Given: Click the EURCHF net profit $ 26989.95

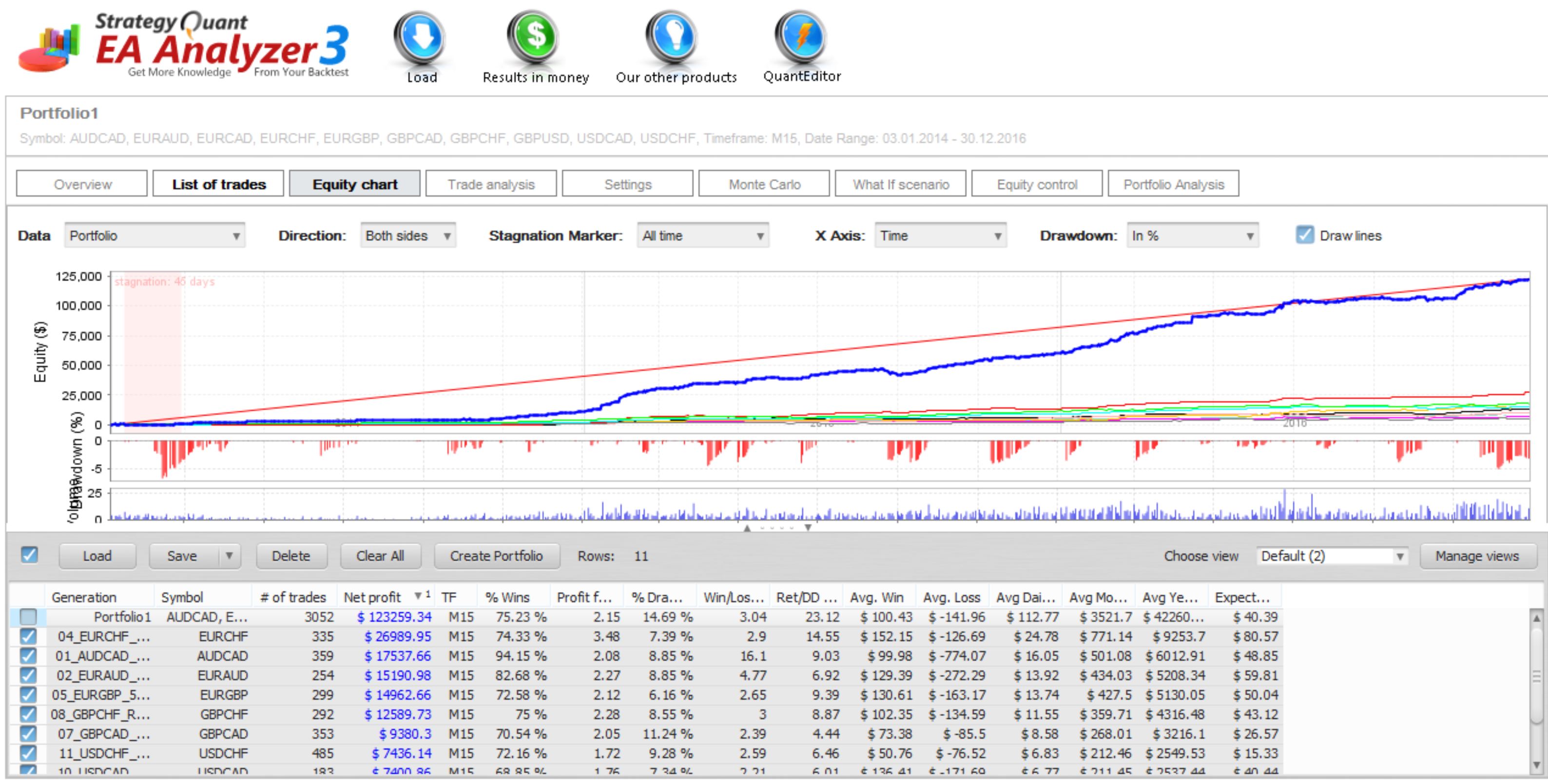Looking at the screenshot, I should pos(398,635).
